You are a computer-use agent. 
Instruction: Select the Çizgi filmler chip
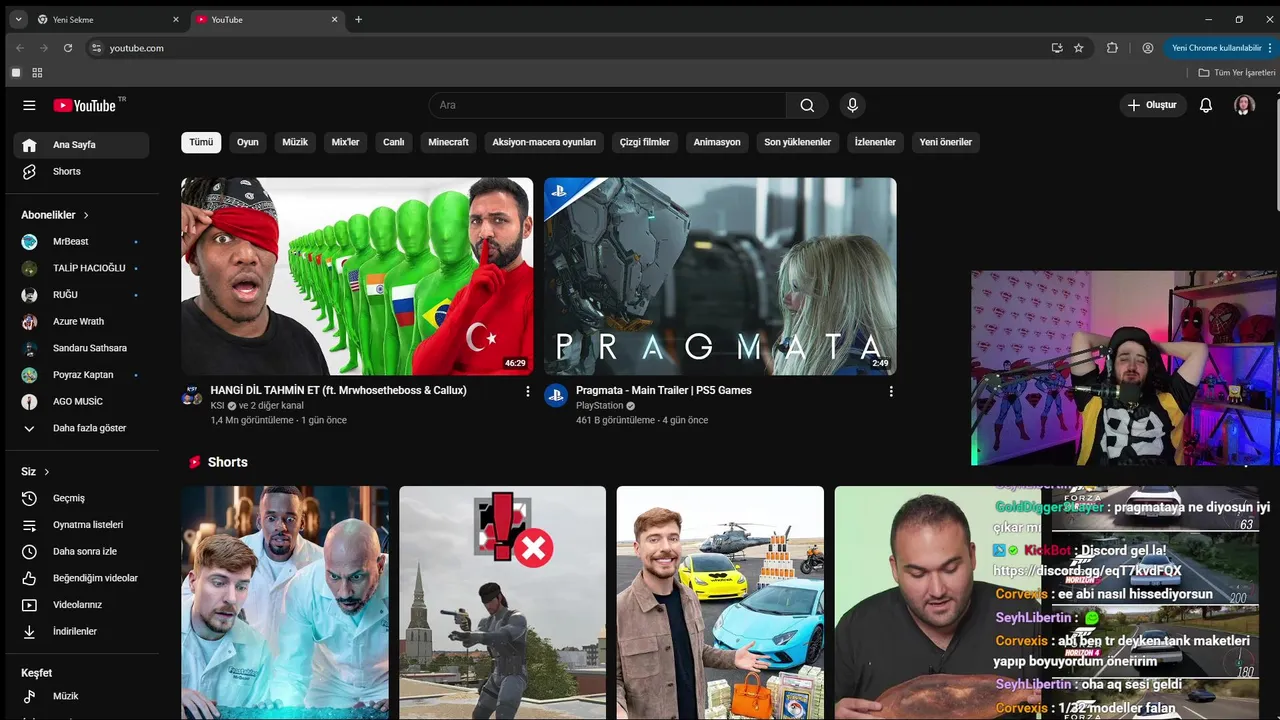(645, 142)
